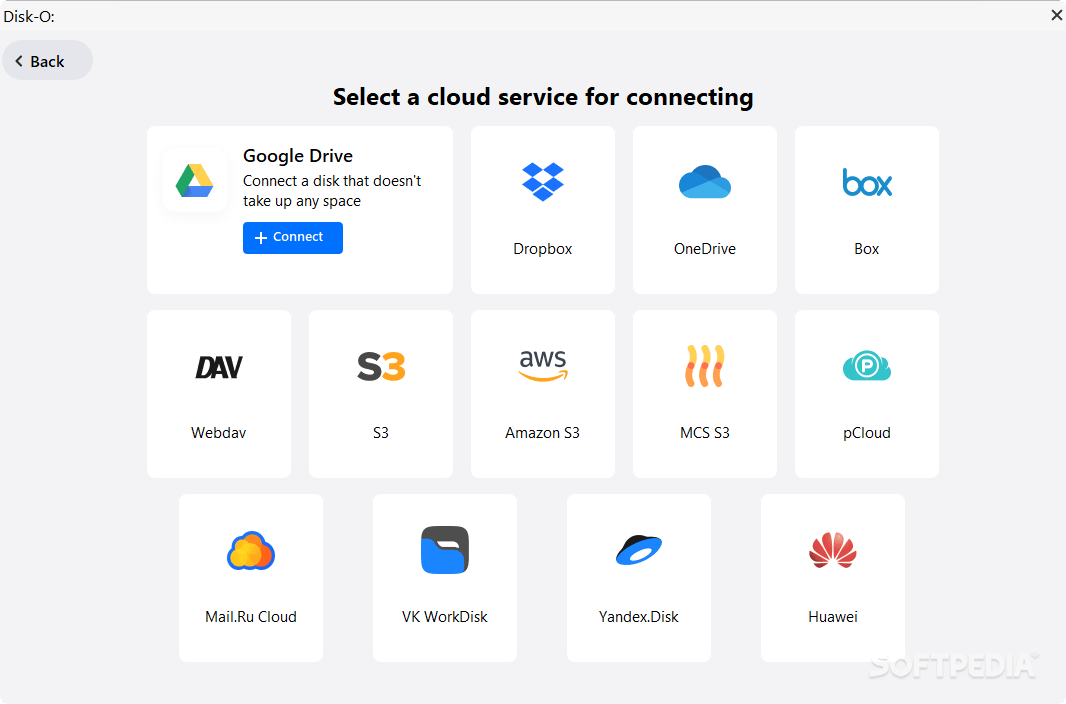Screen dimensions: 1066x704
Task: Choose the VK WorkDisk folder icon
Action: click(445, 550)
